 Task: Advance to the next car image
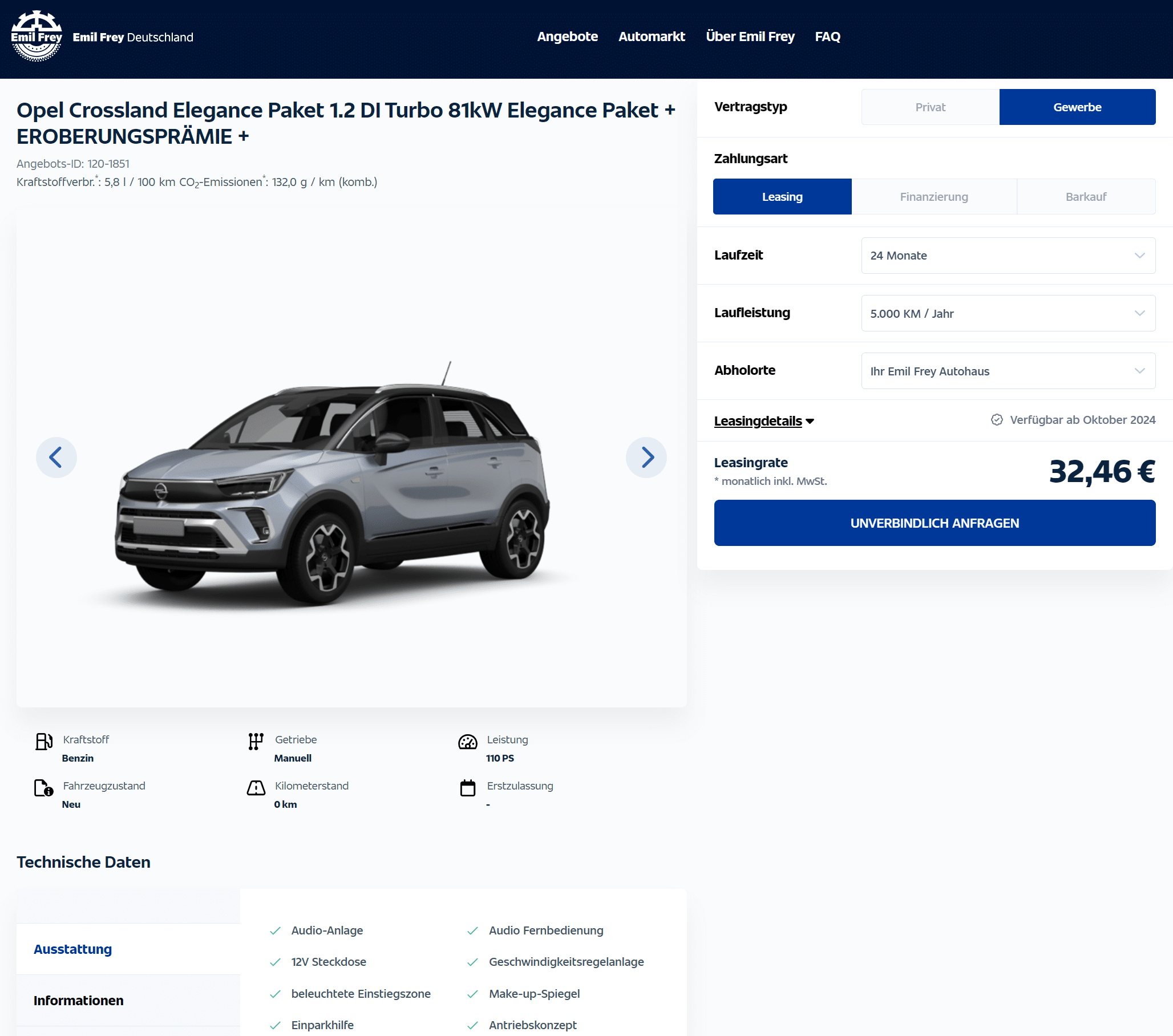tap(646, 458)
